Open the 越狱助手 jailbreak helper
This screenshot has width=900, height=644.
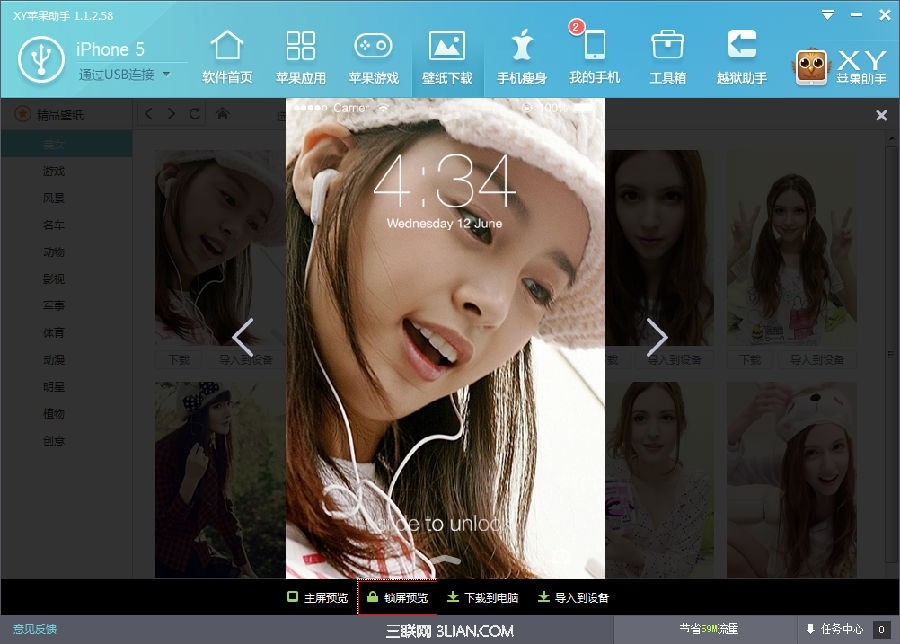(742, 57)
